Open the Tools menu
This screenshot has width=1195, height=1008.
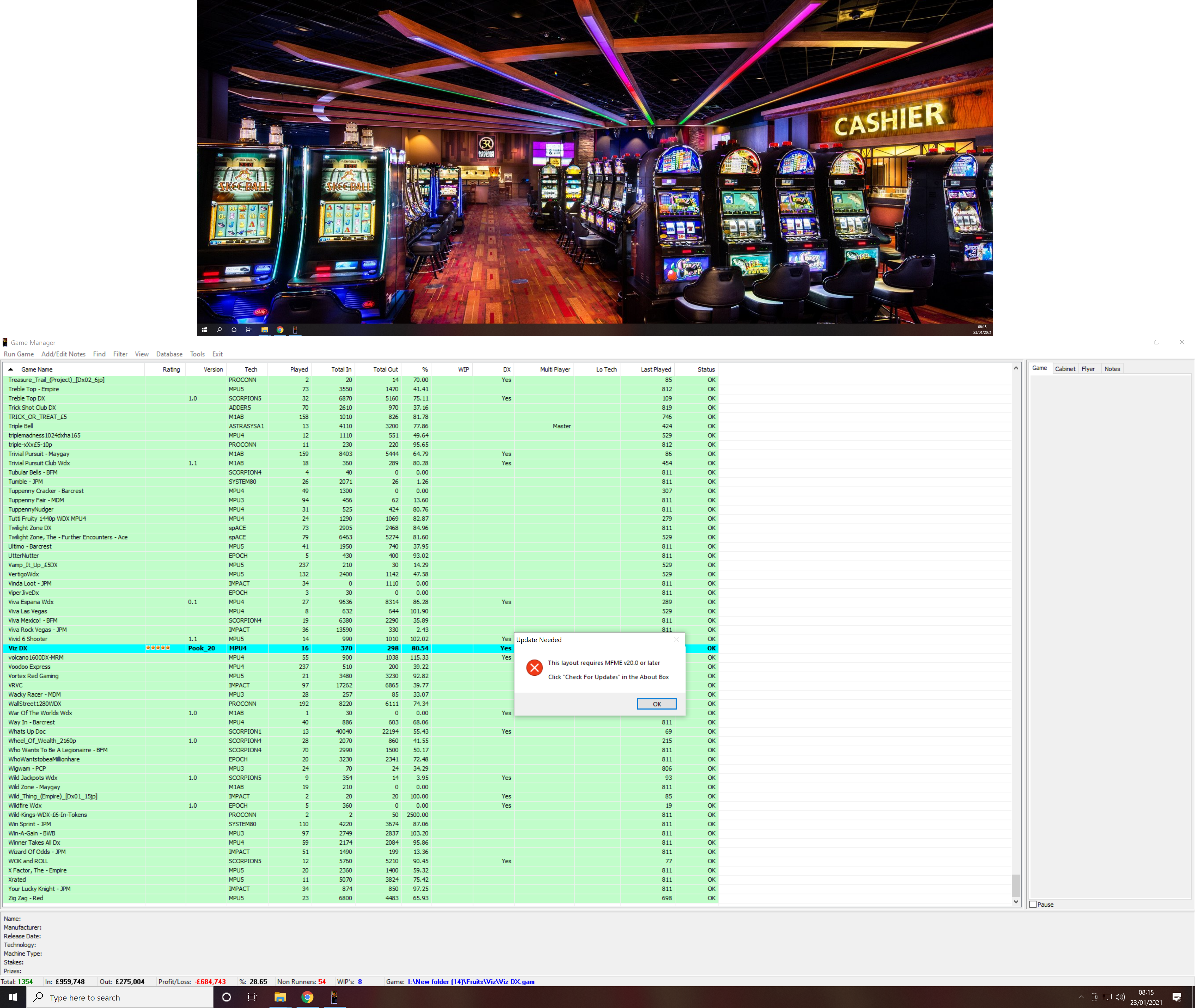(197, 354)
